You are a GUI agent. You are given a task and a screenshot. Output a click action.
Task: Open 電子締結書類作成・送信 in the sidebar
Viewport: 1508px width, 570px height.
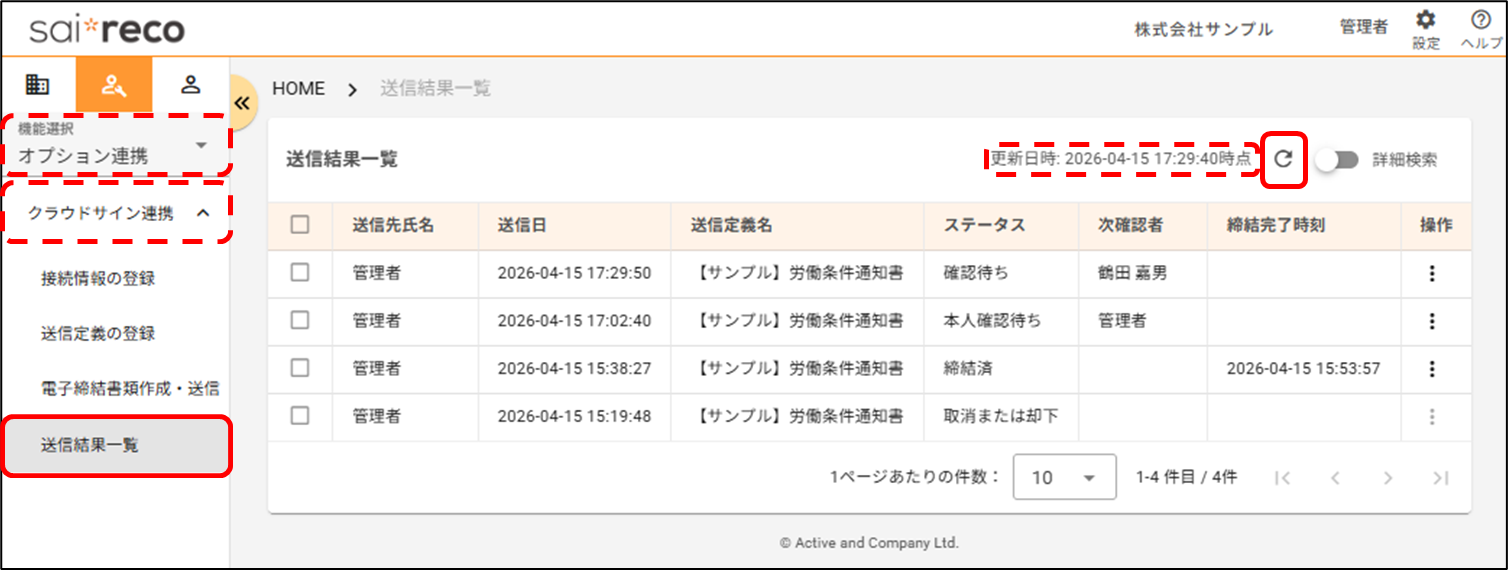coord(130,389)
